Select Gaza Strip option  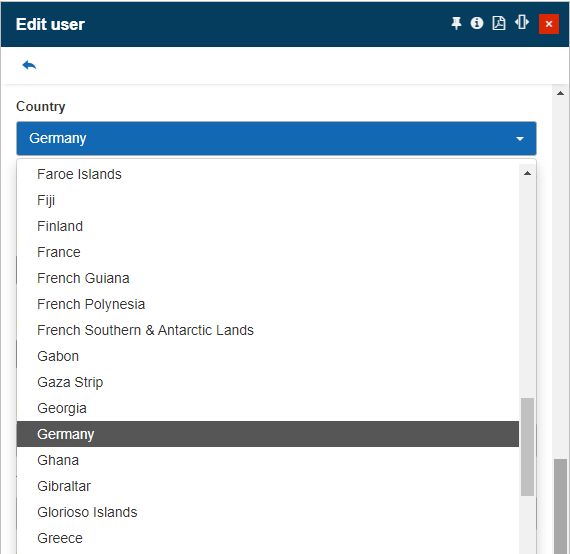tap(268, 382)
